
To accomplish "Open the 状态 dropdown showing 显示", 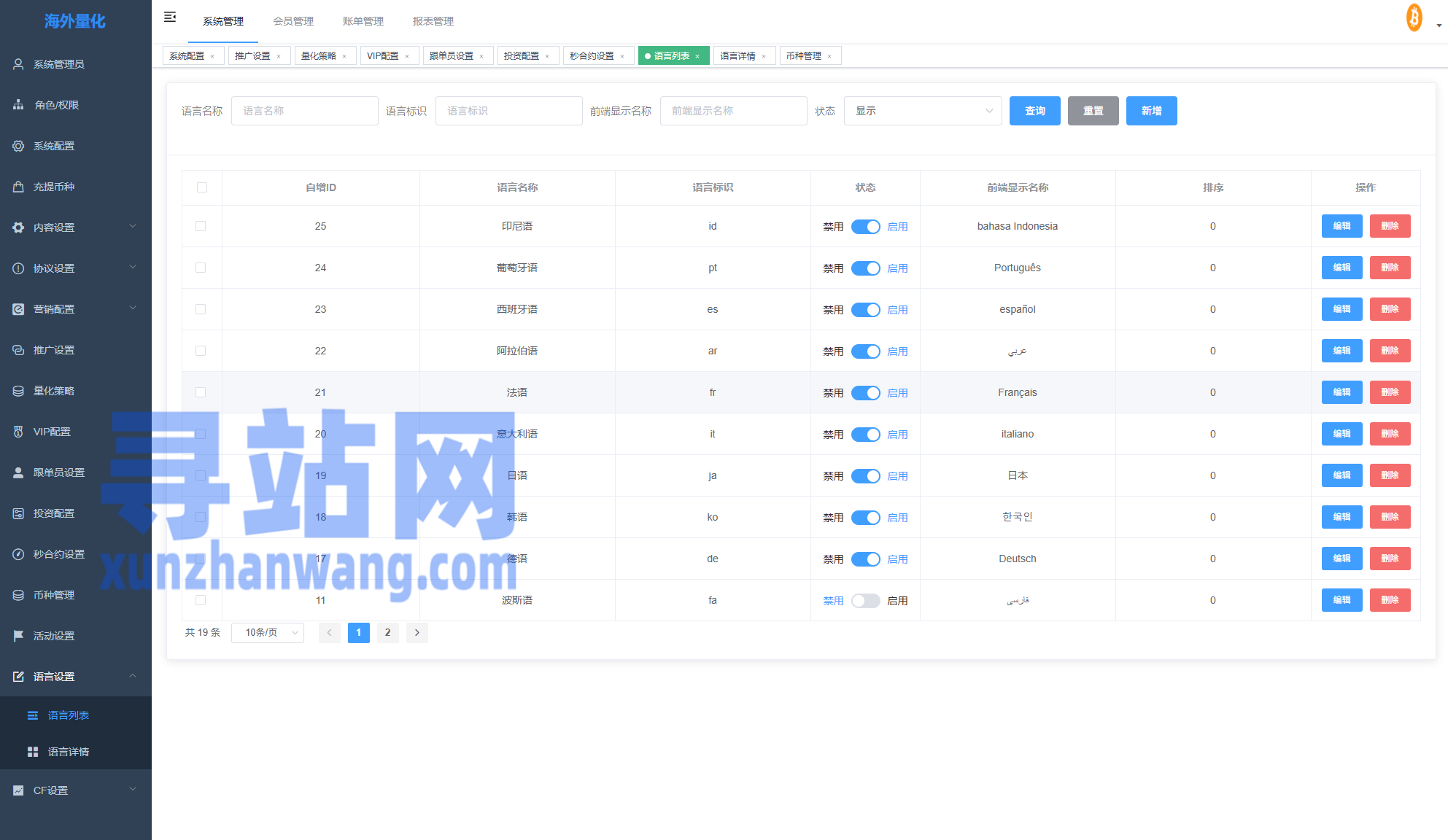I will [x=922, y=111].
